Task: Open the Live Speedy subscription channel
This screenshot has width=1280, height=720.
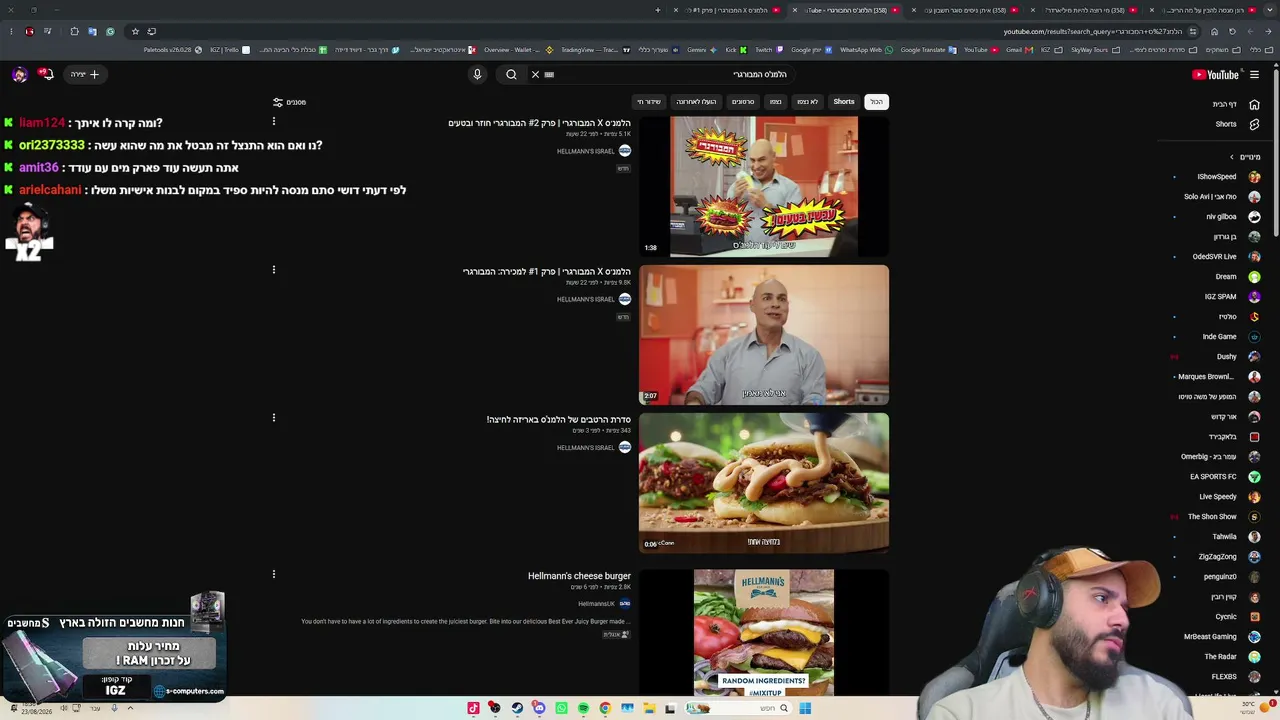Action: tap(1216, 497)
